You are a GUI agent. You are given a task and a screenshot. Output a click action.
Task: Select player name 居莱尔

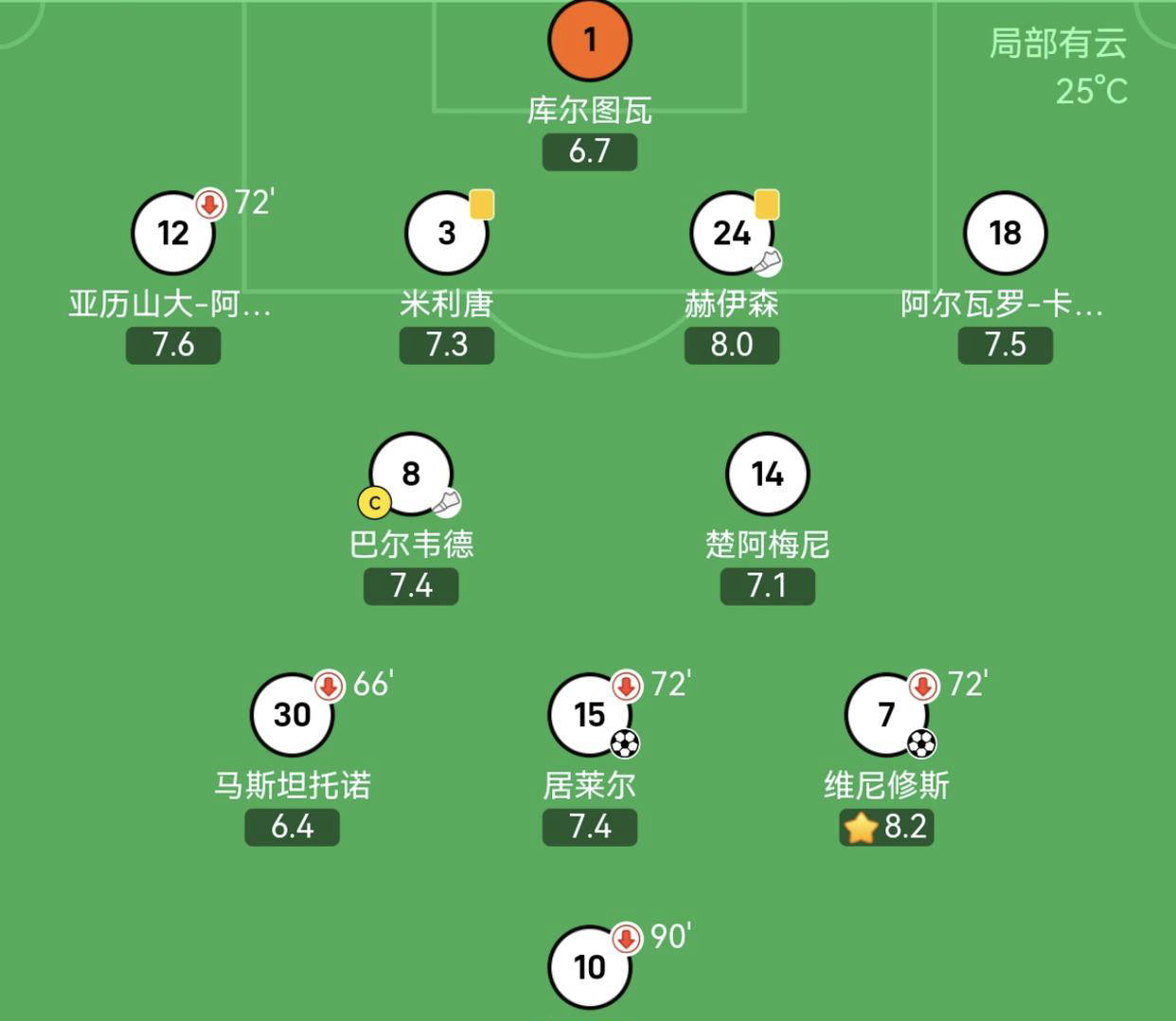[589, 785]
